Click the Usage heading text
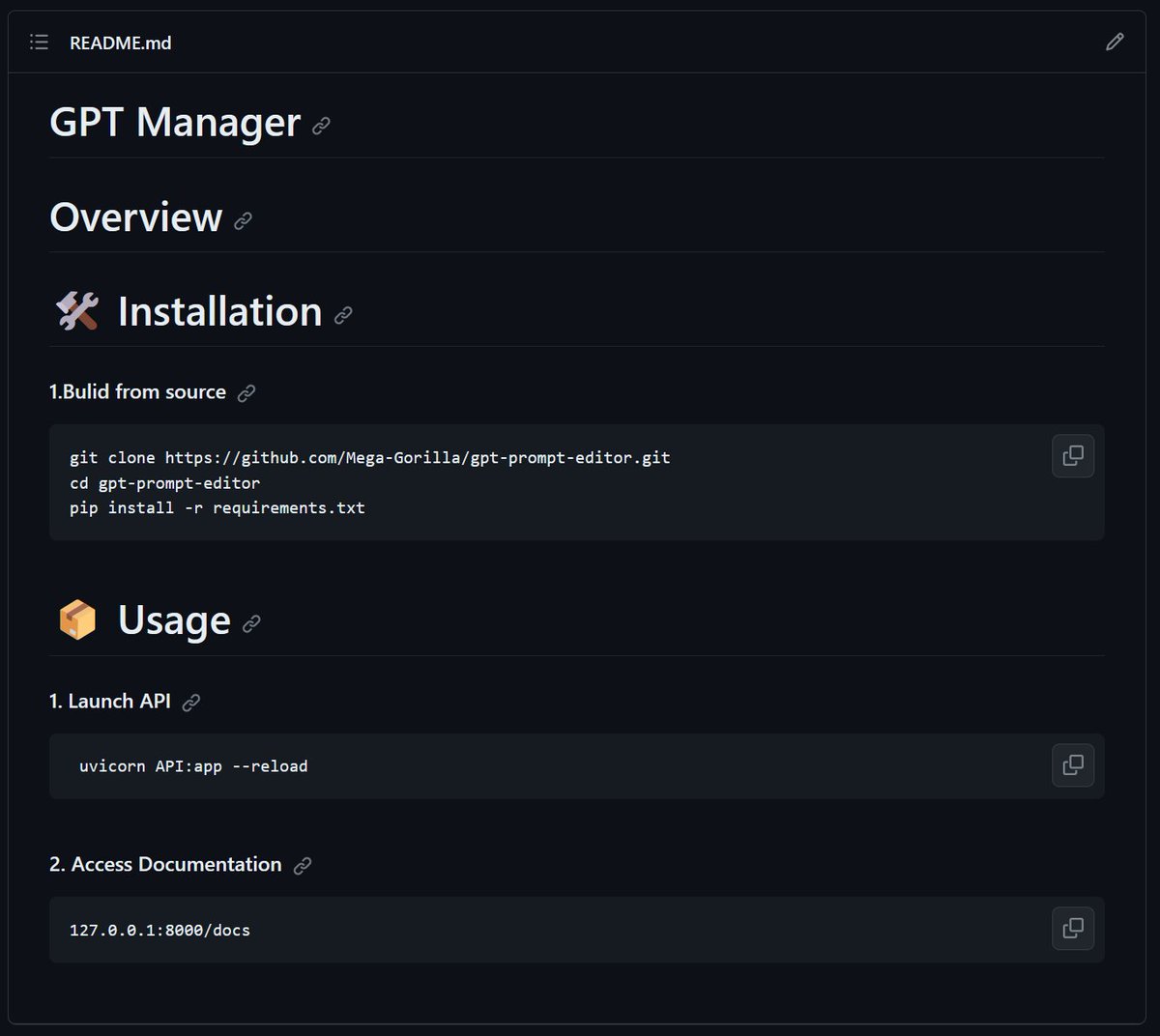Screen dimensions: 1160x1036 point(174,620)
